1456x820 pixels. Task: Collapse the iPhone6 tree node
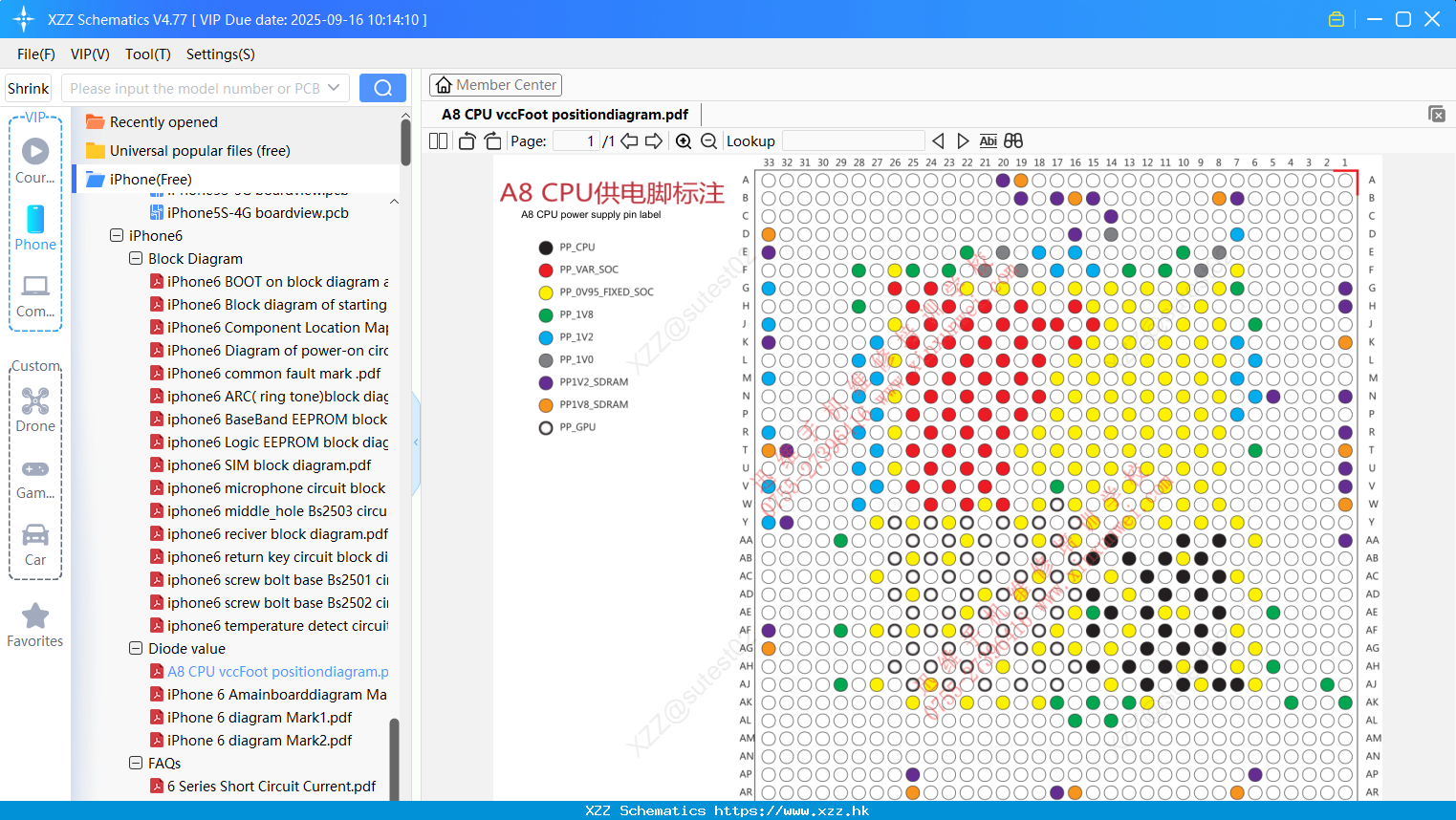117,235
